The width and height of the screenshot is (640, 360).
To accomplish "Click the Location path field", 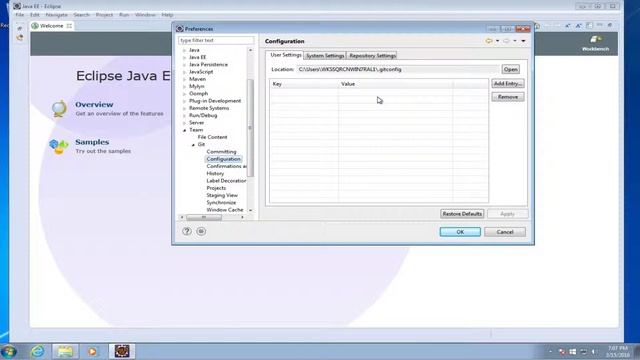I will tap(398, 69).
